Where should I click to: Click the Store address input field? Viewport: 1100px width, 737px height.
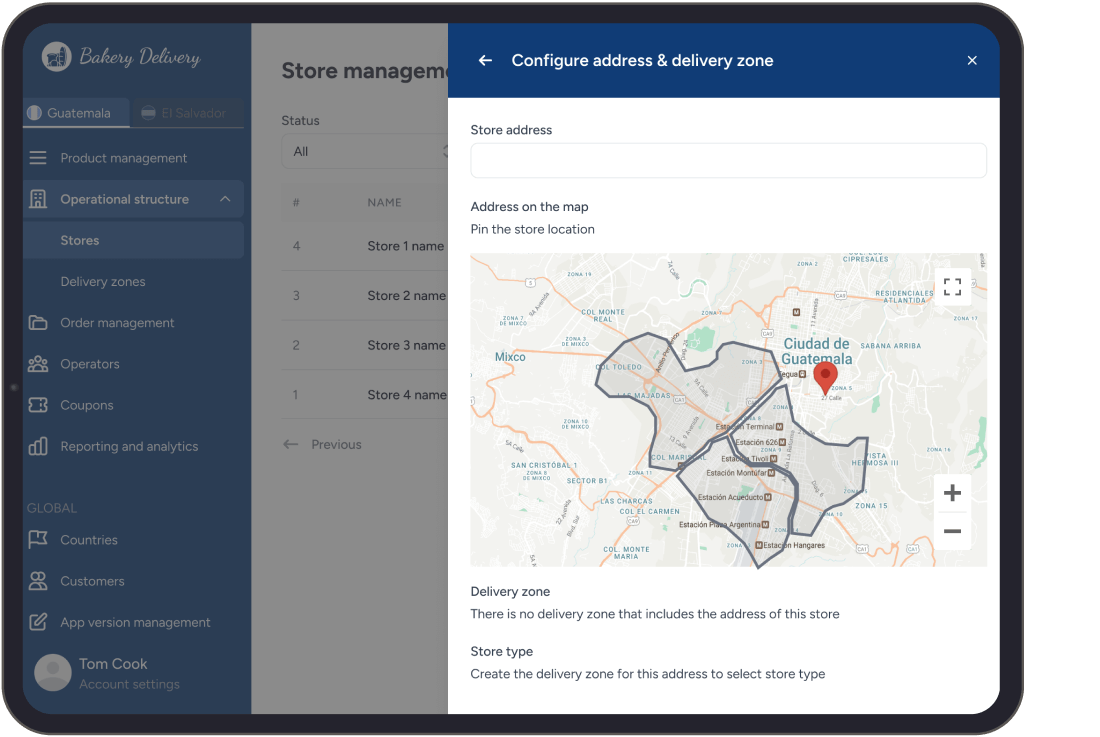[x=728, y=161]
